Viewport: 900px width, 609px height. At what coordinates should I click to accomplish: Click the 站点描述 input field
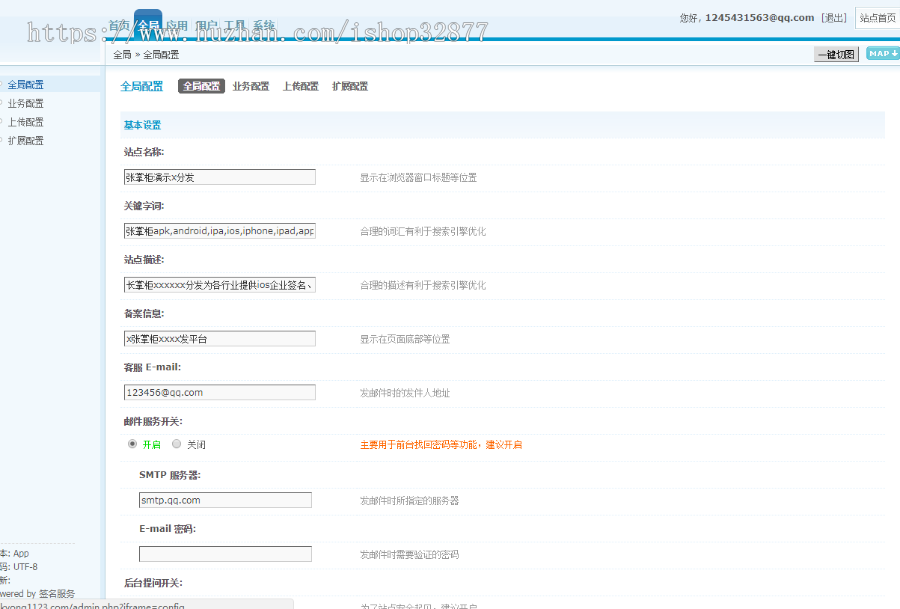(220, 285)
